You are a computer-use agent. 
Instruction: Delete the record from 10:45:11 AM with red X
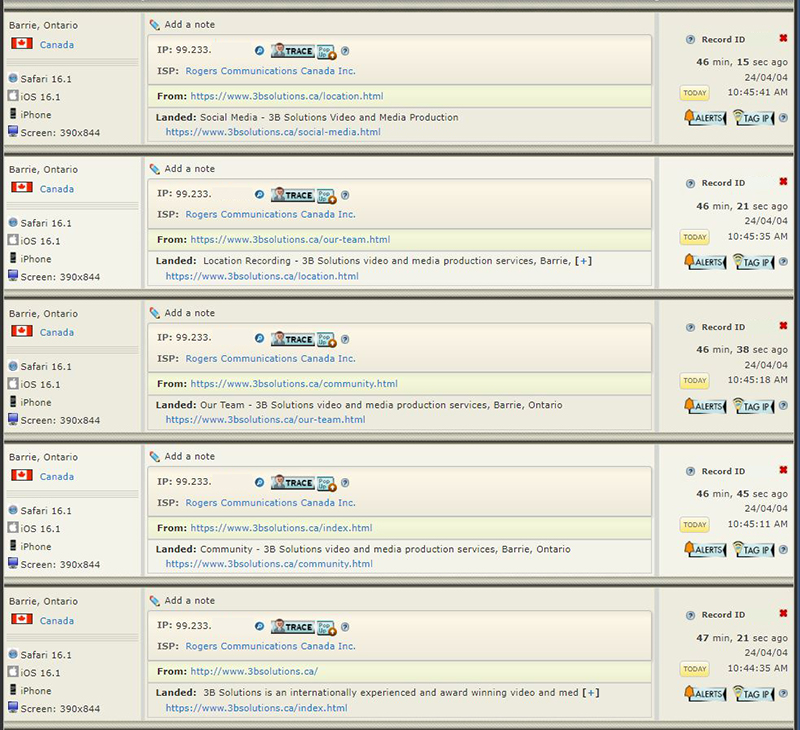pos(783,470)
